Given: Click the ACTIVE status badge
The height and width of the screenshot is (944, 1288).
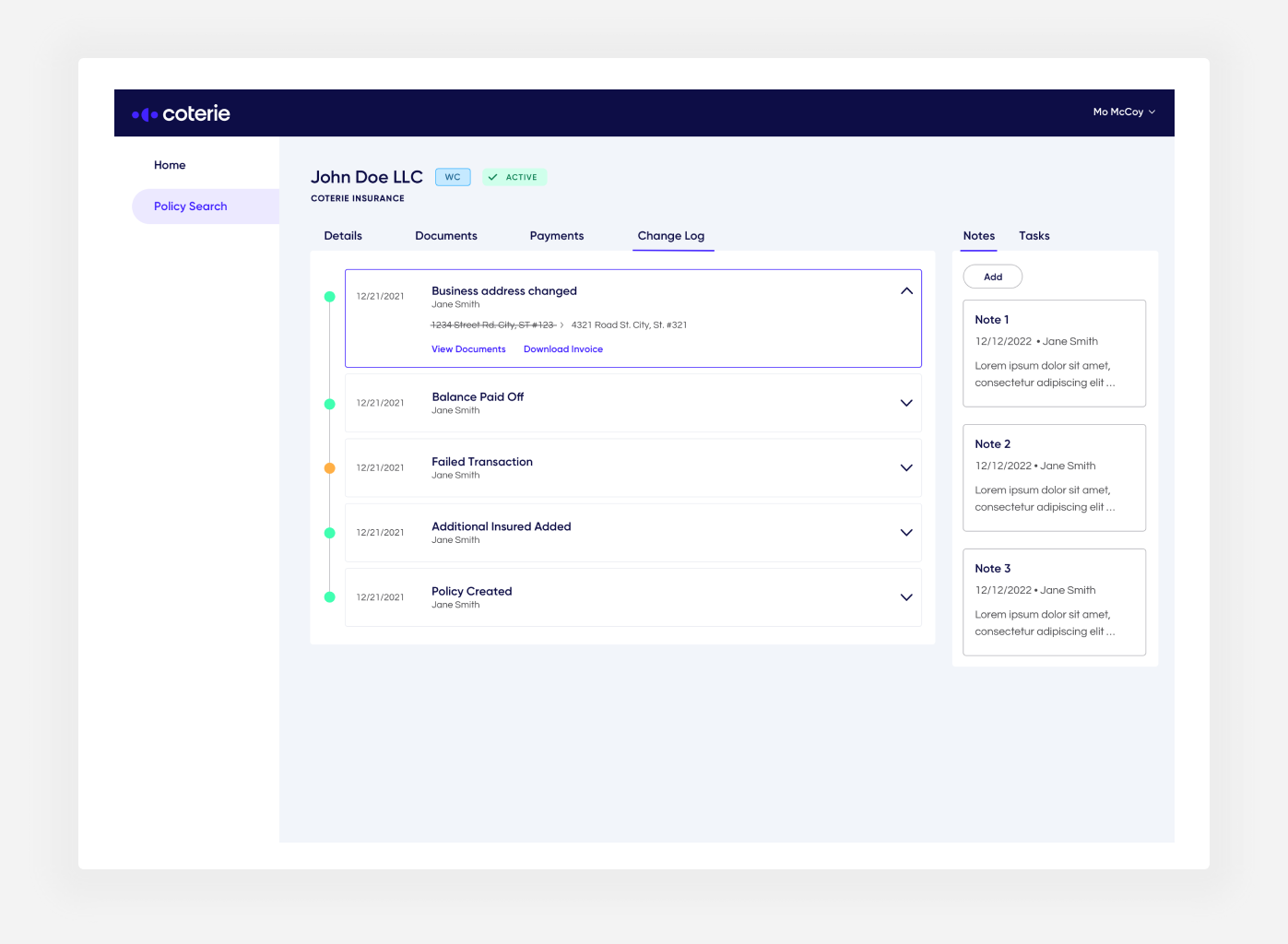Looking at the screenshot, I should click(x=514, y=177).
